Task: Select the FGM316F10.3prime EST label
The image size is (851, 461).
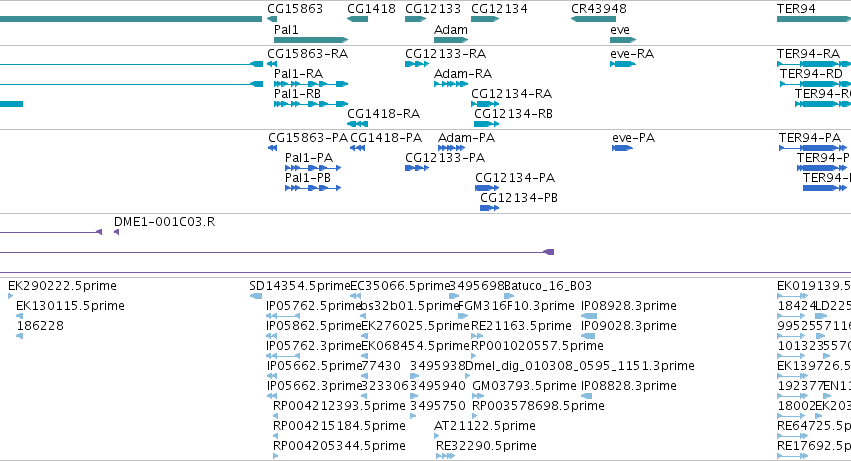Action: click(516, 306)
